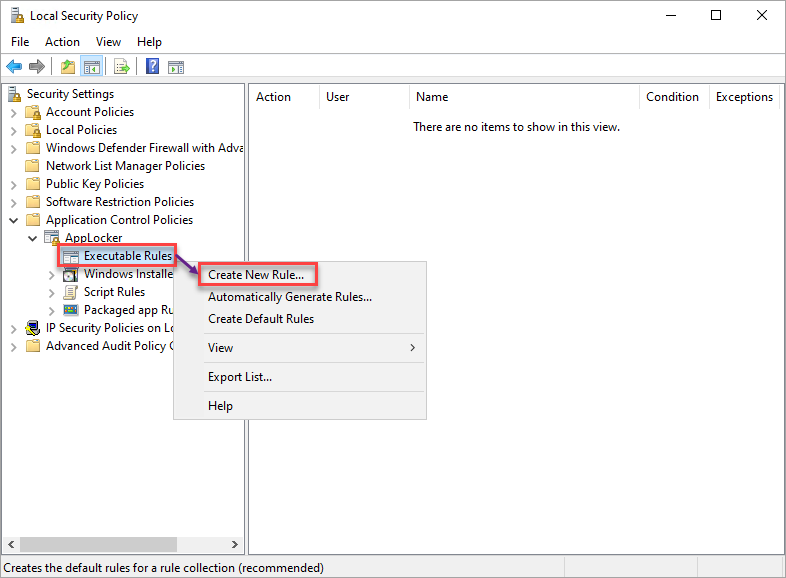Click the Script Rules scroll icon
This screenshot has width=786, height=578.
pyautogui.click(x=71, y=292)
